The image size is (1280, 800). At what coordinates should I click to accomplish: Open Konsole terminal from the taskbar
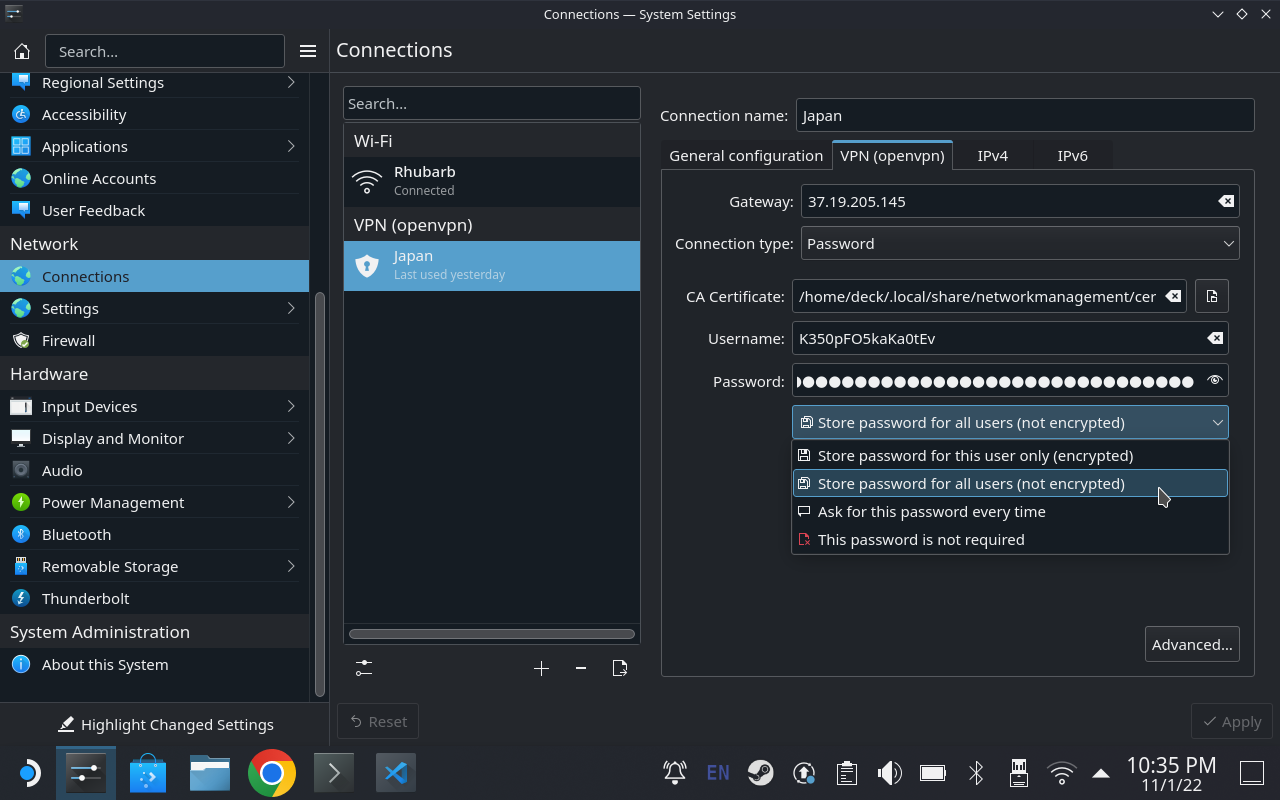coord(334,773)
